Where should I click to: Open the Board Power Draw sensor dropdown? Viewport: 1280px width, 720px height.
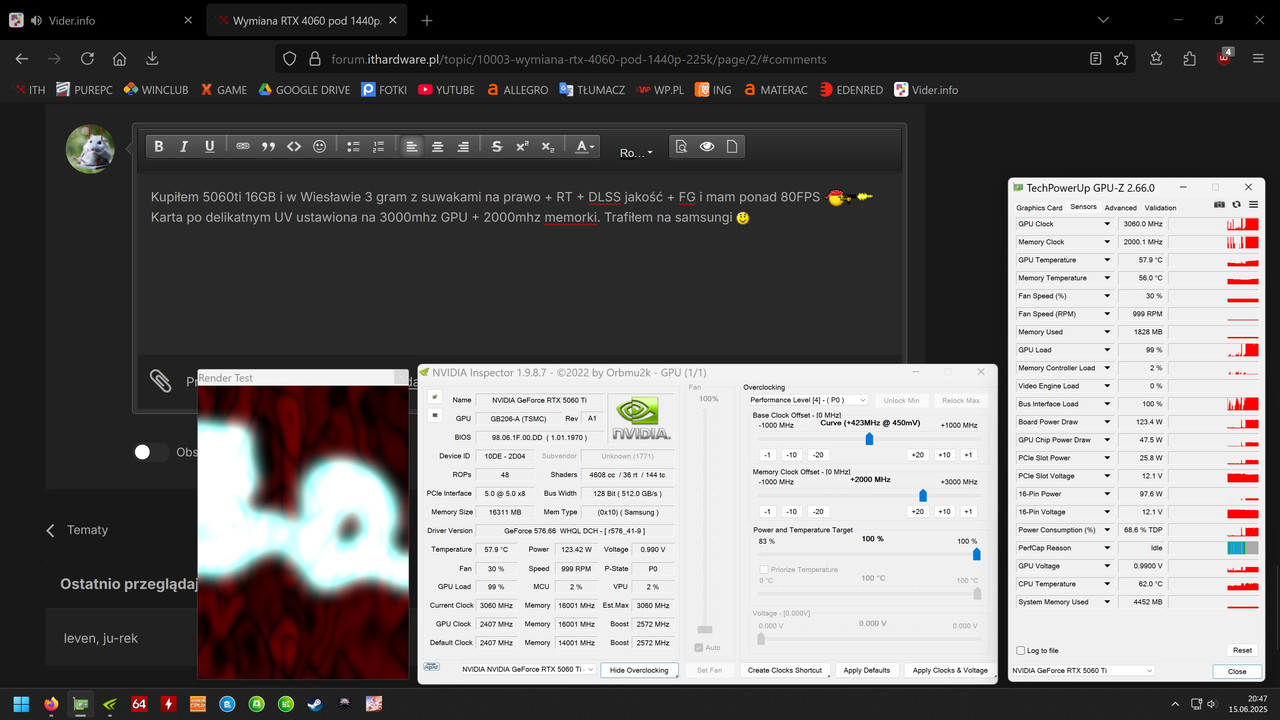pos(1107,422)
